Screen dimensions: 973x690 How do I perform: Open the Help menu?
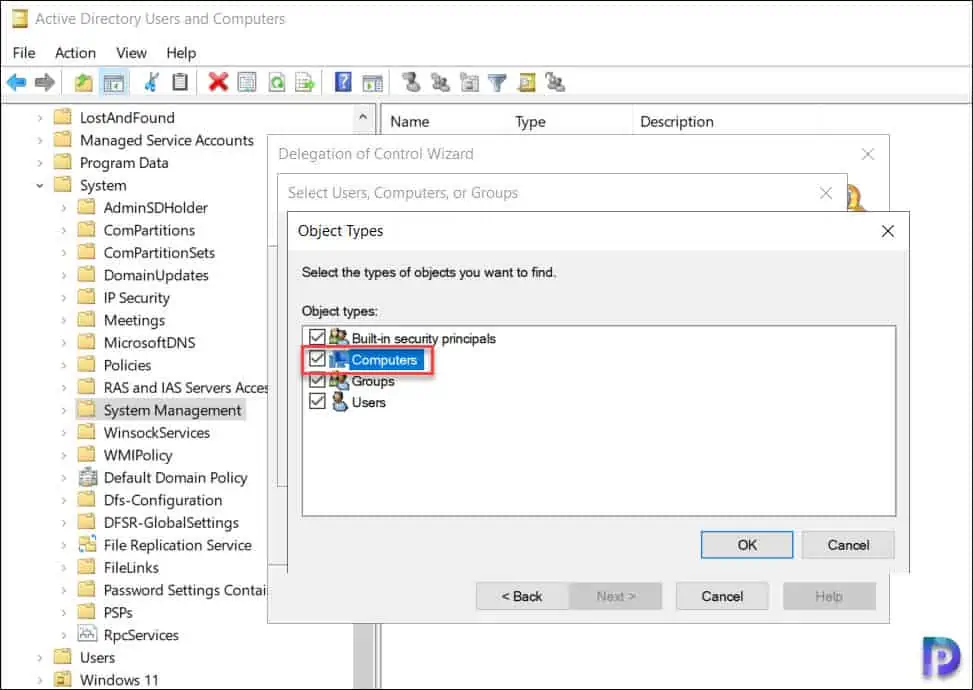tap(181, 53)
